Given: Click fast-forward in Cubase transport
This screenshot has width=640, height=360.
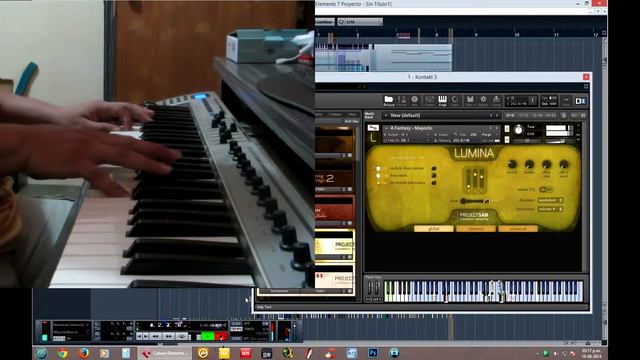Looking at the screenshot, I should [x=169, y=336].
